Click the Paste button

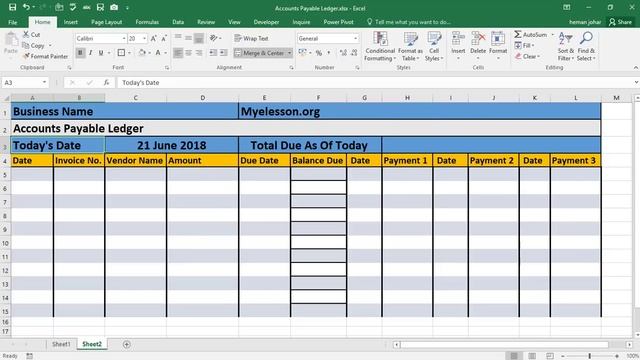(x=11, y=44)
